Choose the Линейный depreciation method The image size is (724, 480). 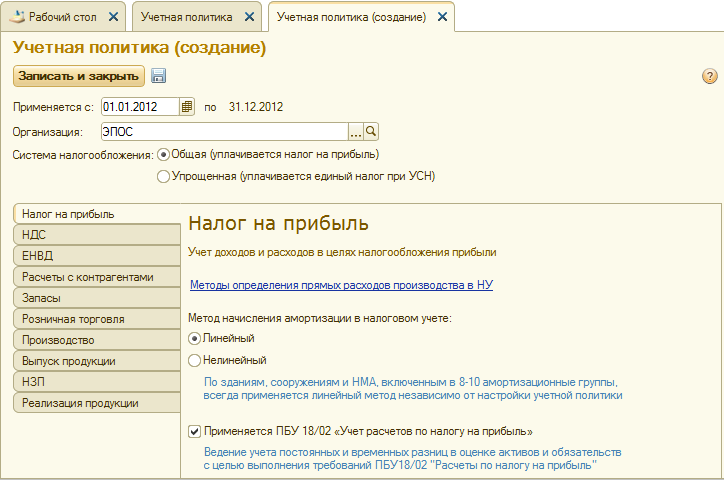coord(194,339)
